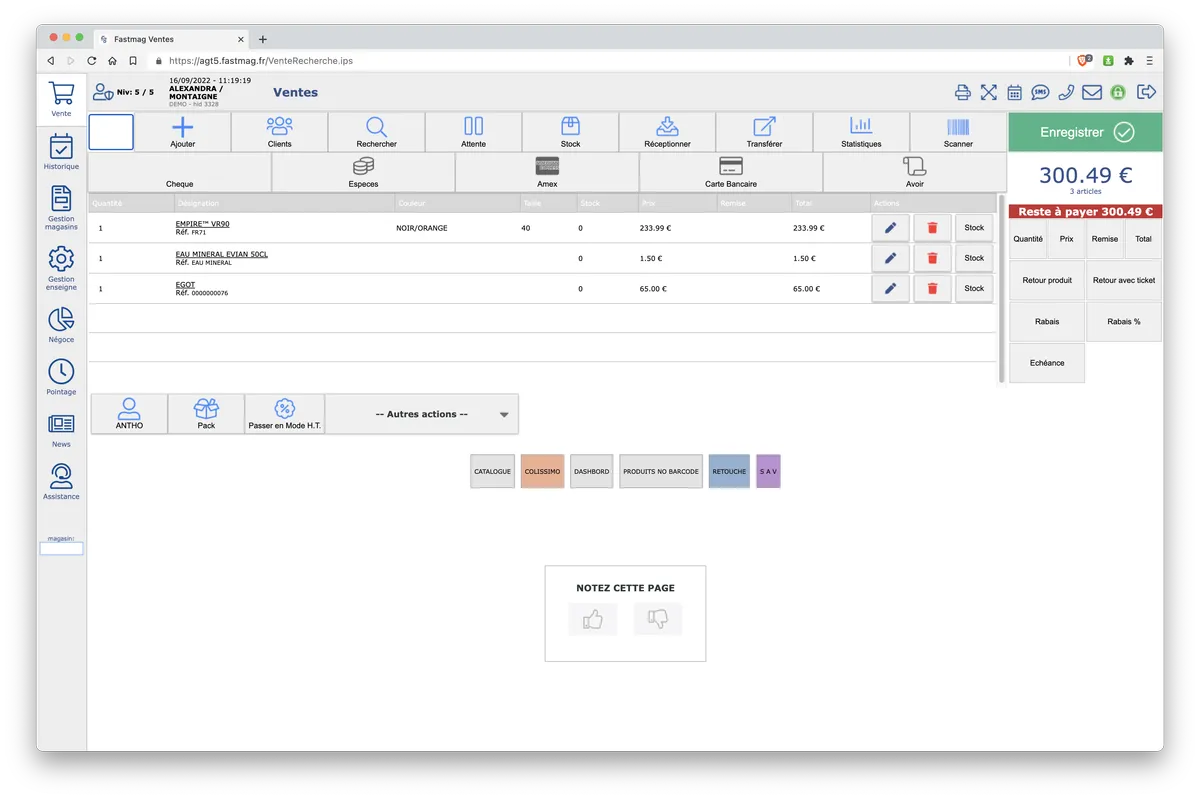Click Stock button on EGOT row
The width and height of the screenshot is (1200, 799).
[974, 288]
